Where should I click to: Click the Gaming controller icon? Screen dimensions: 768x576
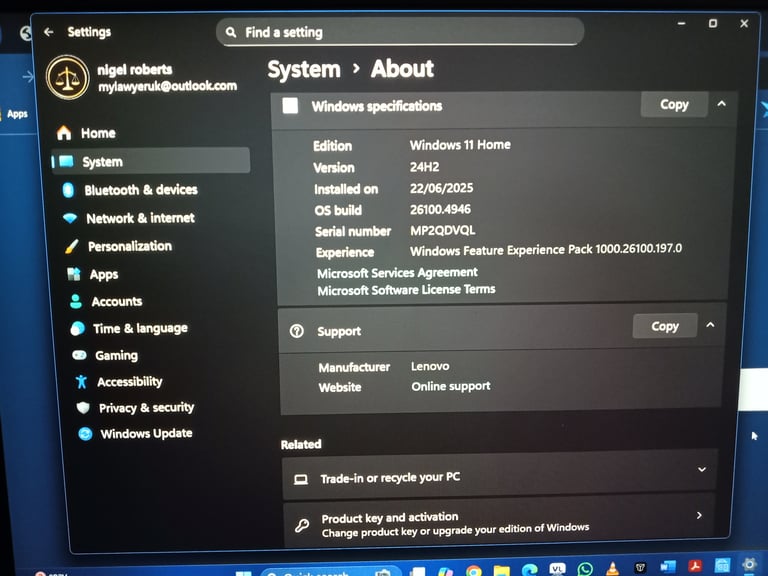coord(79,355)
